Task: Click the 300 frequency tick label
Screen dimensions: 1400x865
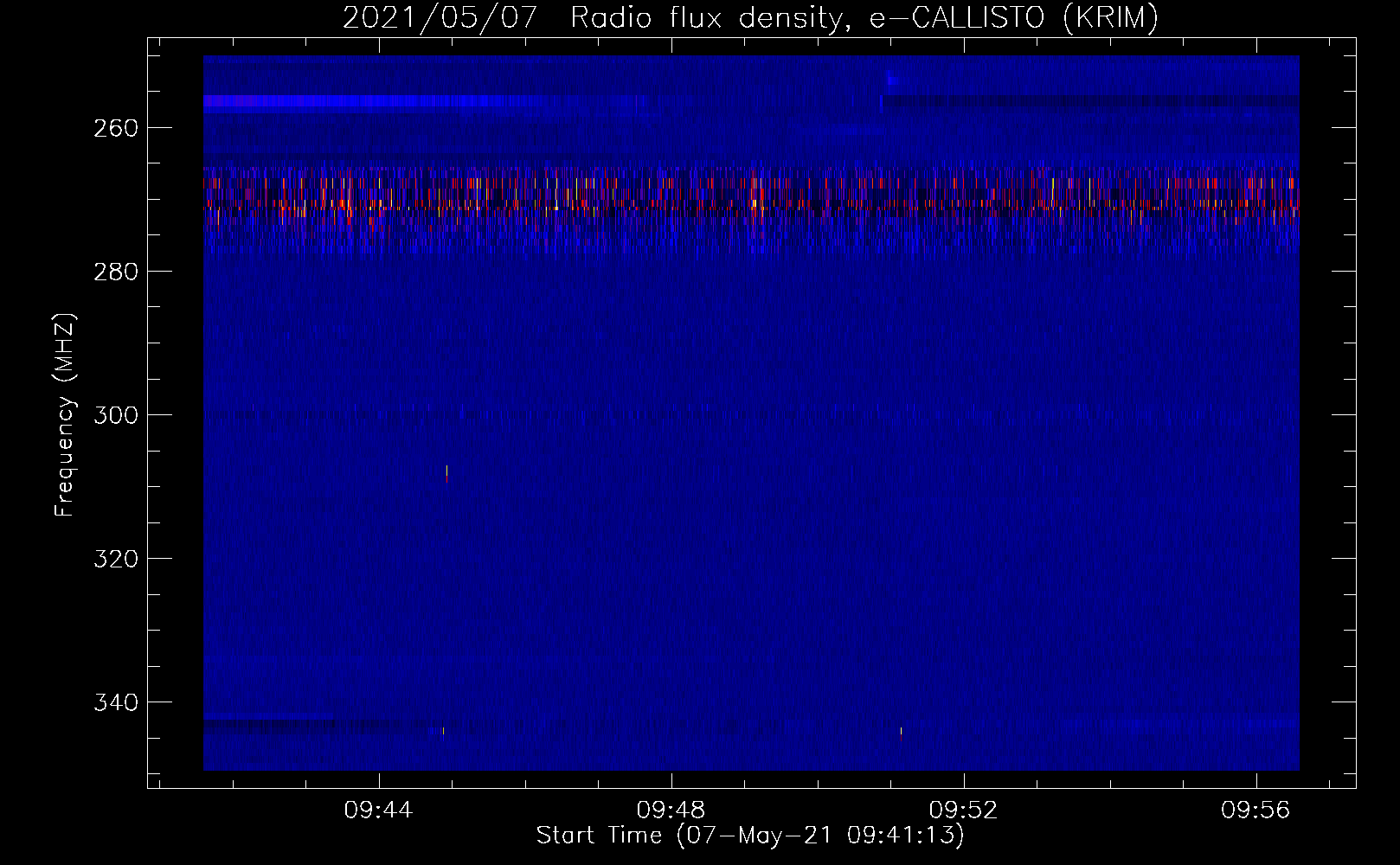Action: coord(115,415)
